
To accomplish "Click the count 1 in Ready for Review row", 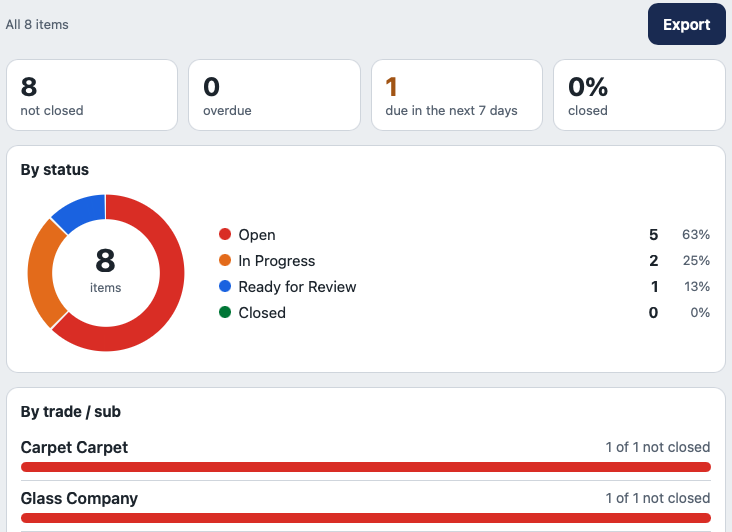I will (655, 287).
